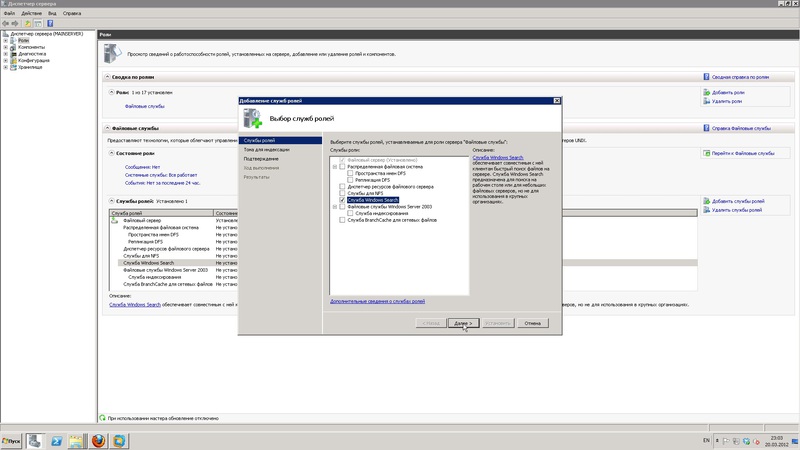Viewport: 800px width, 450px height.
Task: Open Служба Windows Search description link in wizard
Action: (x=498, y=158)
